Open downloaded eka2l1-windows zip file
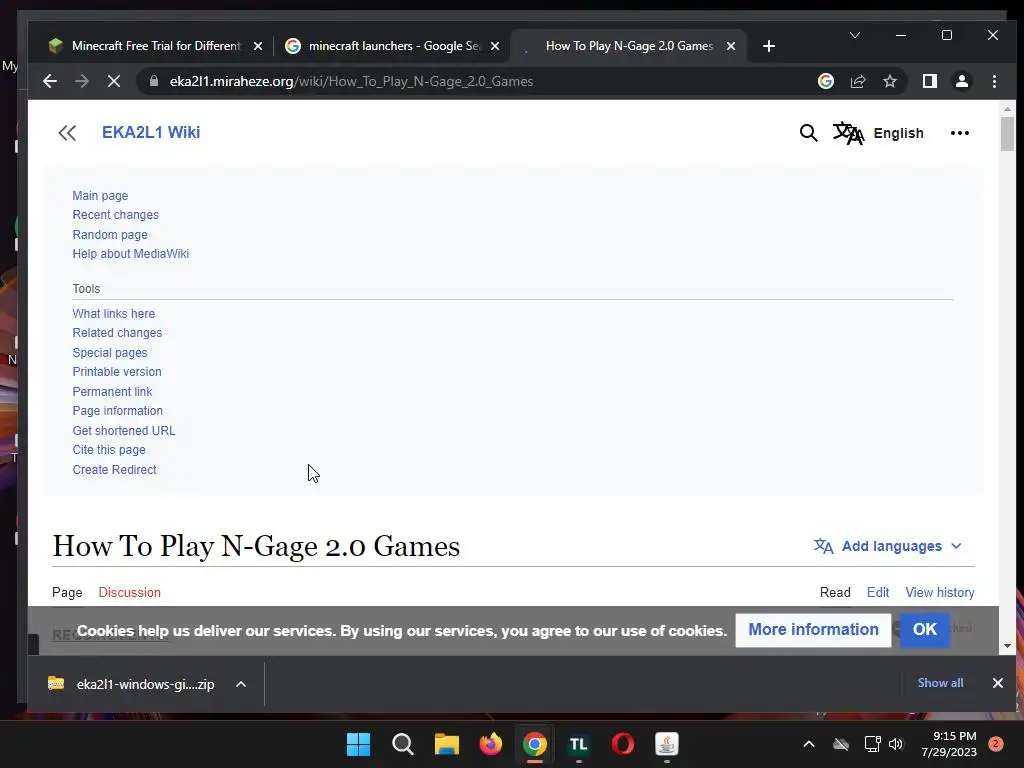1024x768 pixels. [131, 684]
